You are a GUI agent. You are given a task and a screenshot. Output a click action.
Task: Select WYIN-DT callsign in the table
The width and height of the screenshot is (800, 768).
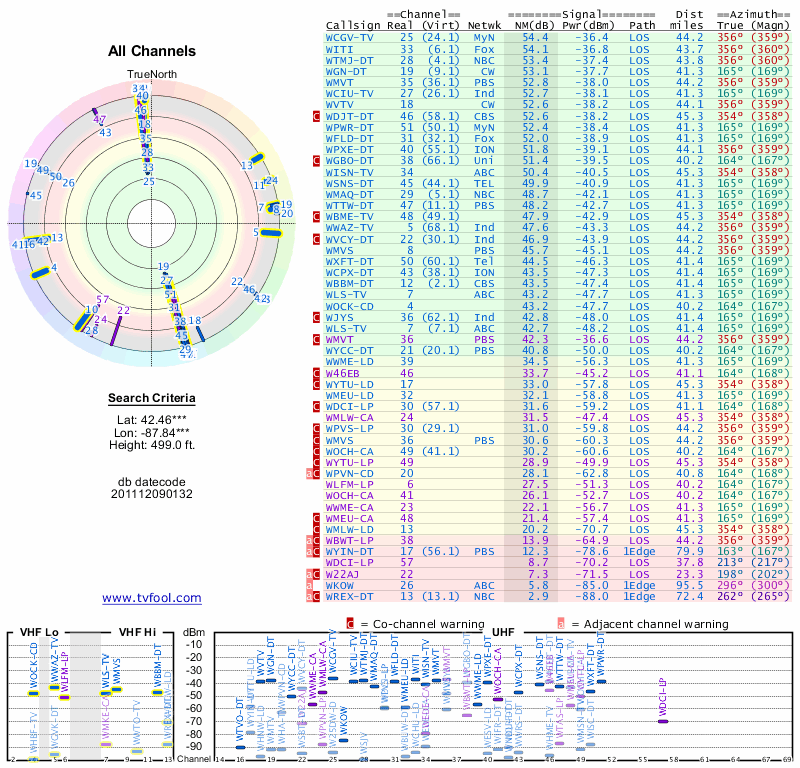coord(349,552)
